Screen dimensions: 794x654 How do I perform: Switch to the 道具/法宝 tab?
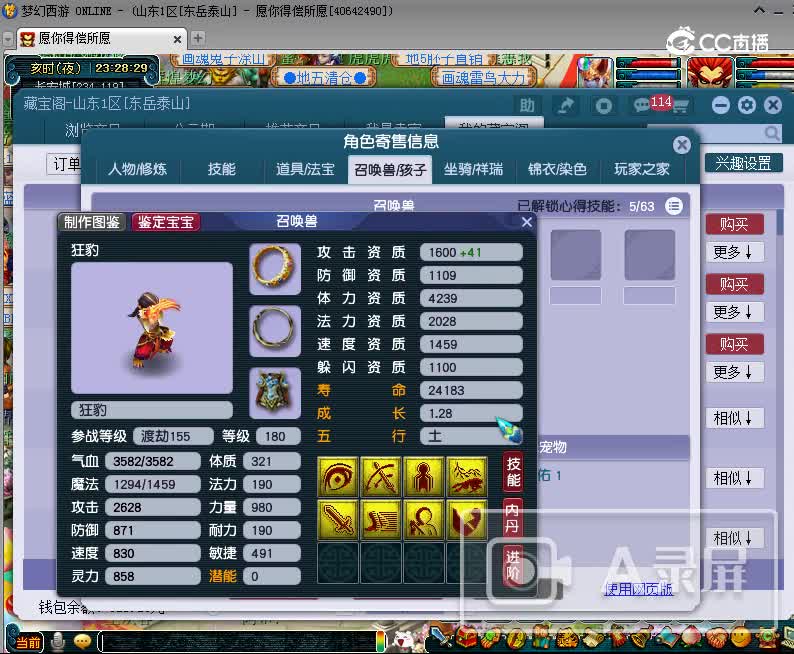coord(305,169)
